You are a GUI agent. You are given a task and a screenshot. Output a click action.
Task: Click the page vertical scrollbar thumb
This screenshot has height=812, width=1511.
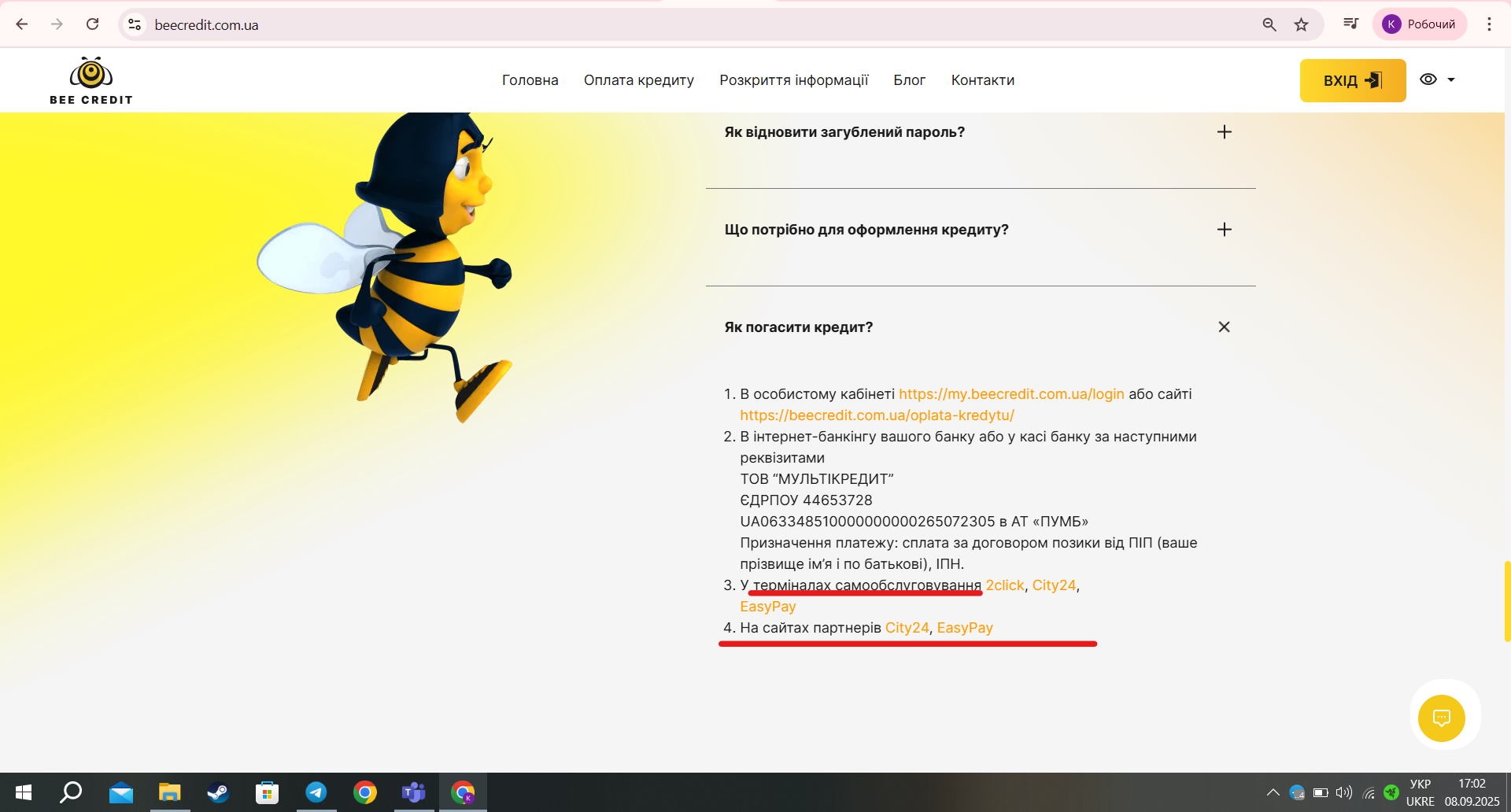[1507, 601]
